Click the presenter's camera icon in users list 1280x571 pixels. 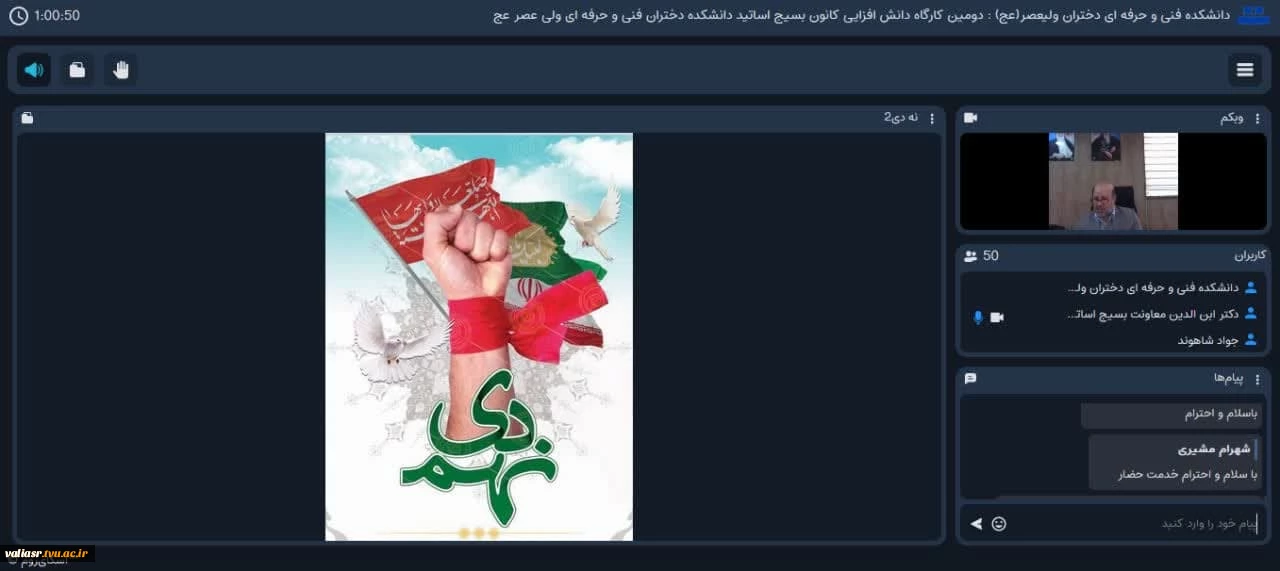point(997,317)
